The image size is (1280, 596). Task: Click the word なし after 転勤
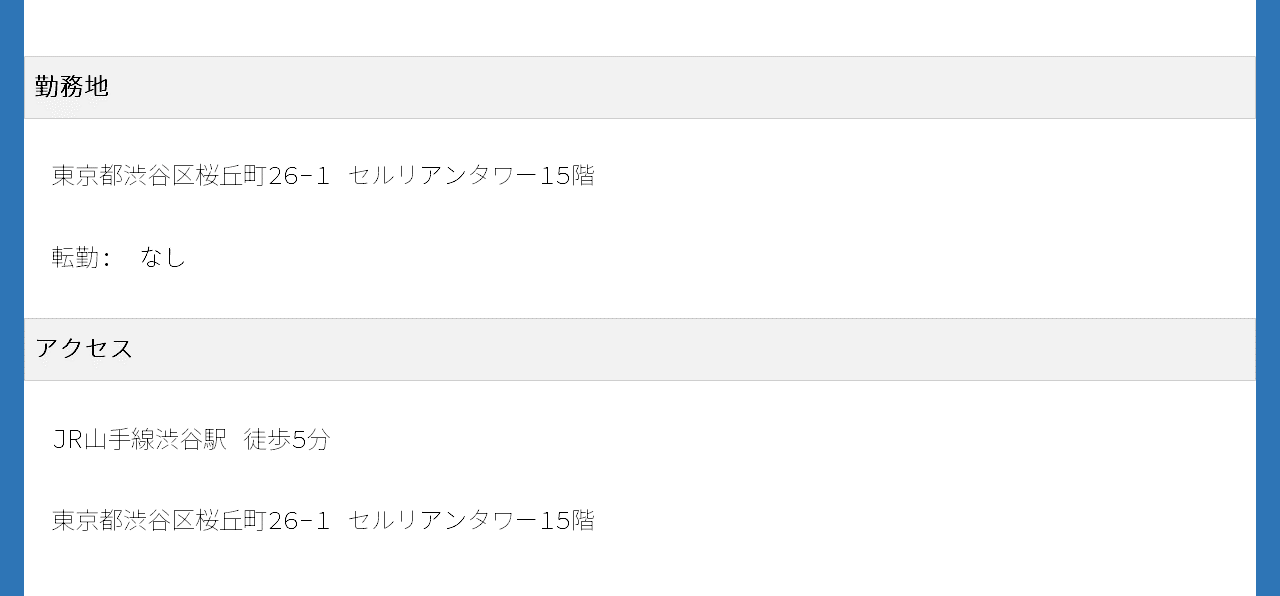click(x=164, y=258)
